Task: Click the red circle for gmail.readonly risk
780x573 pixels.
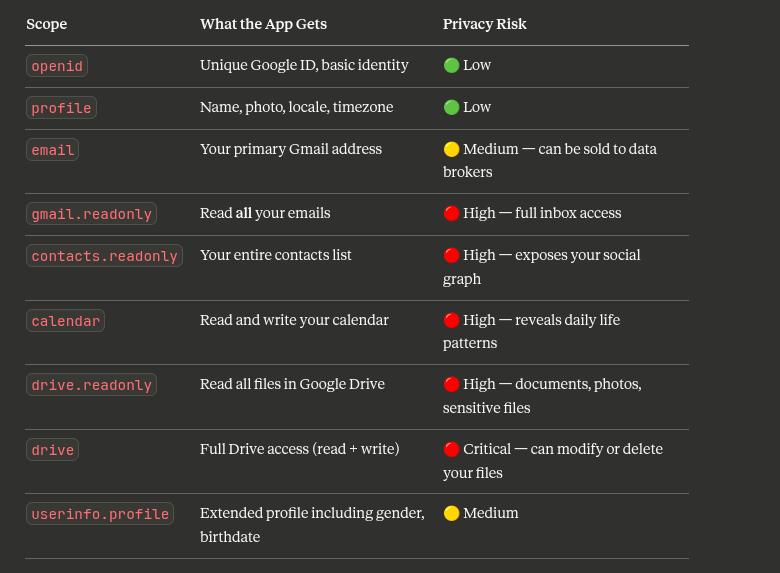Action: 451,213
